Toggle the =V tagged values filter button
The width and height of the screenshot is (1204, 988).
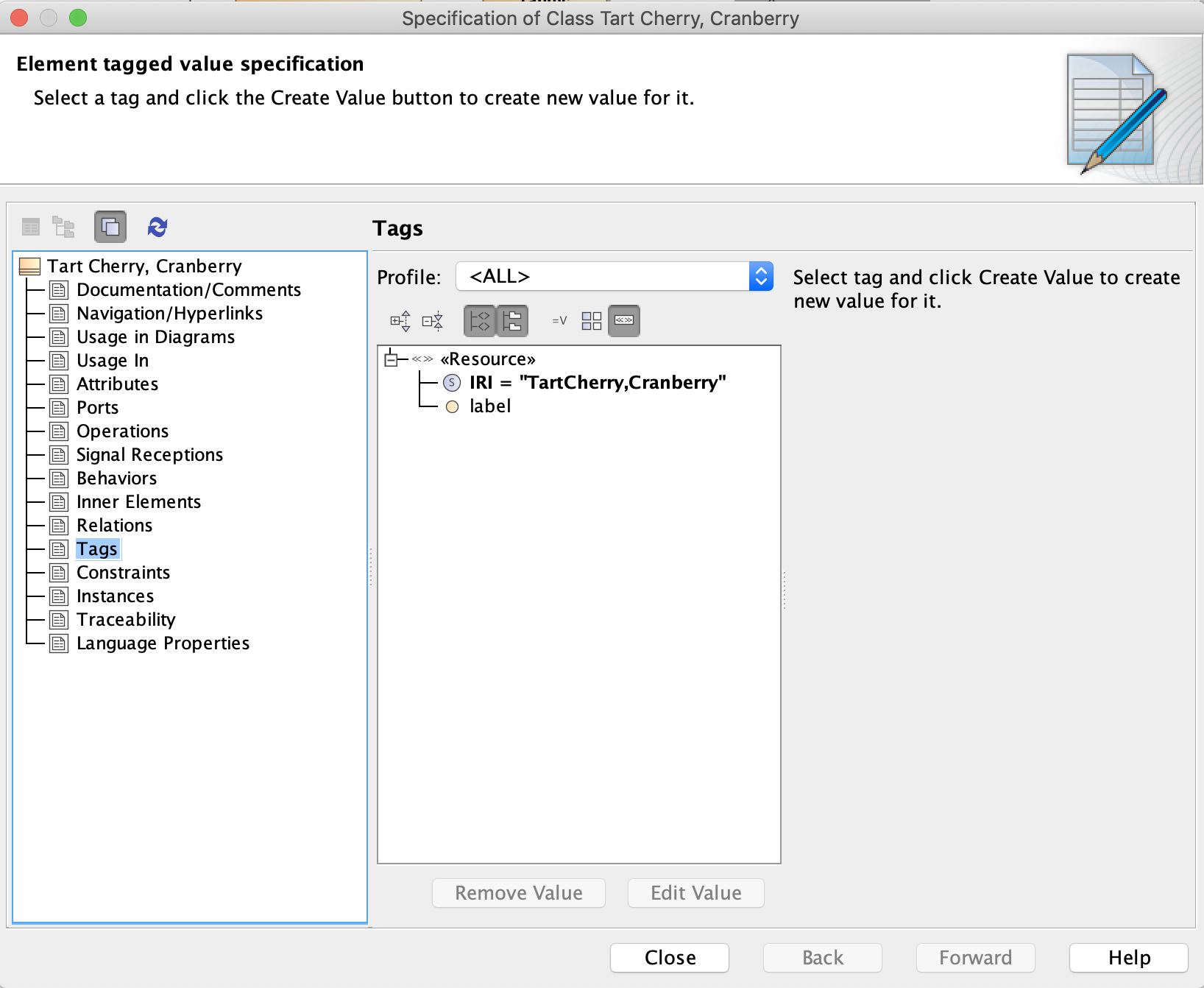[x=559, y=321]
